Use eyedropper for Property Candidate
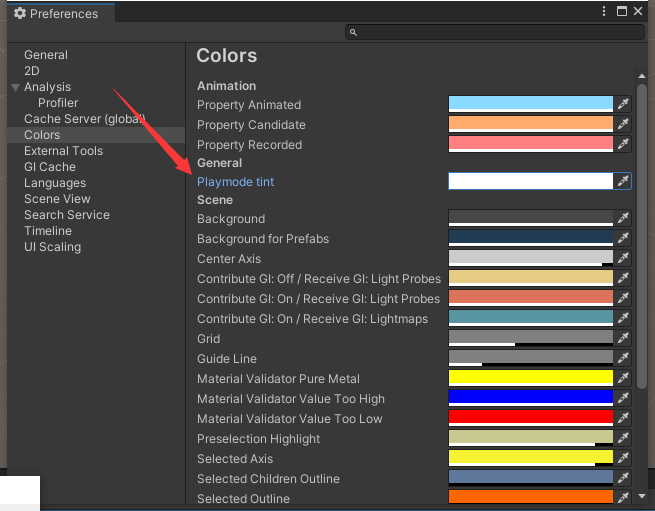Image resolution: width=655 pixels, height=511 pixels. (623, 124)
